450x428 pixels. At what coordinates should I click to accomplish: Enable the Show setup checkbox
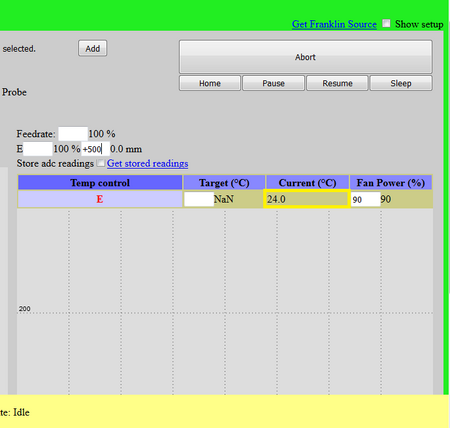[x=386, y=23]
